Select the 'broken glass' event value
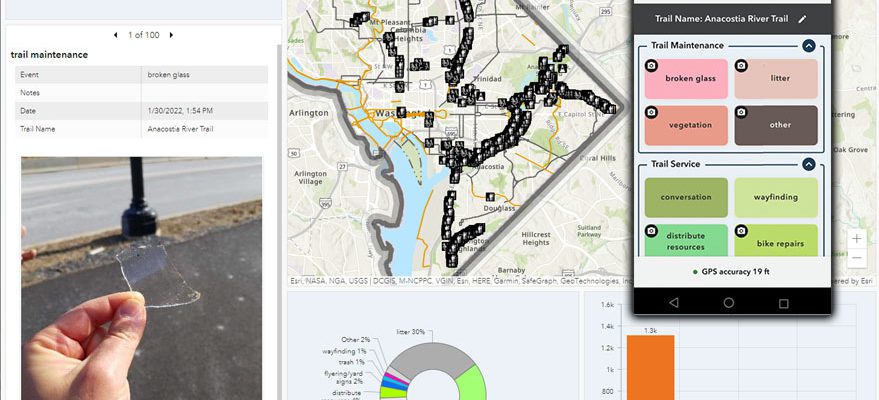The width and height of the screenshot is (879, 400). tap(168, 75)
